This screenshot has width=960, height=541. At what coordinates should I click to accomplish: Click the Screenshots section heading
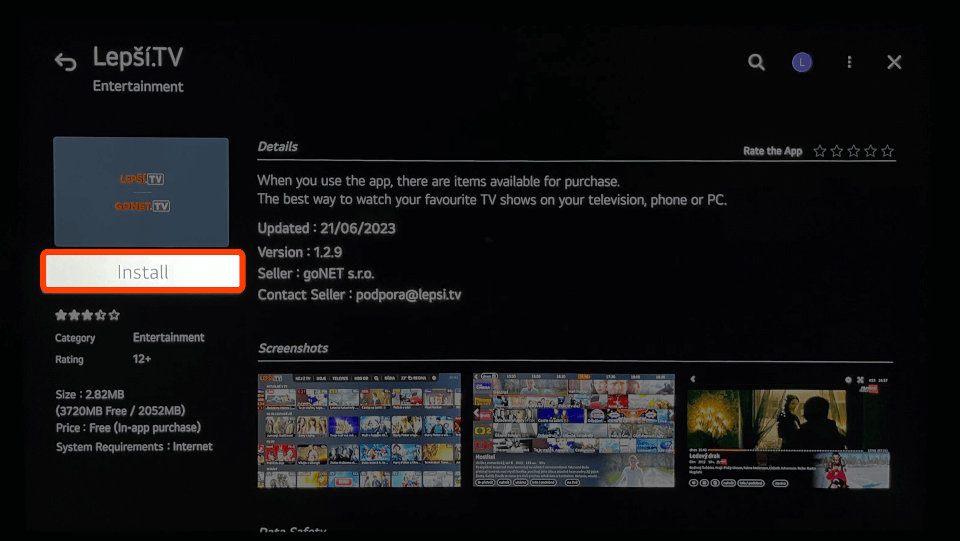point(293,348)
